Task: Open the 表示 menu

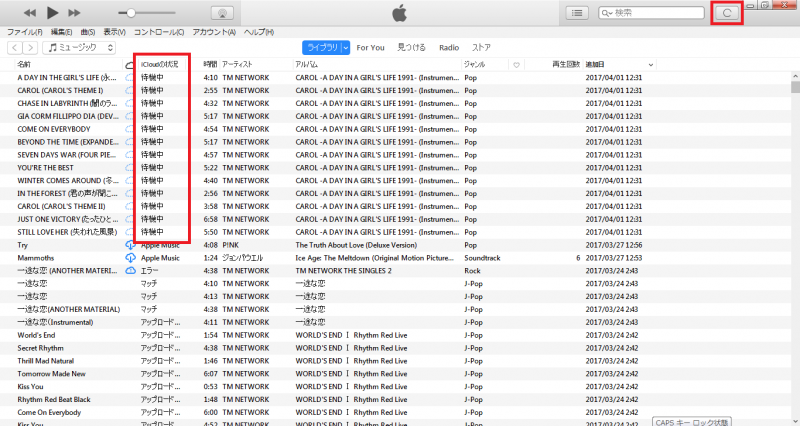Action: point(114,32)
